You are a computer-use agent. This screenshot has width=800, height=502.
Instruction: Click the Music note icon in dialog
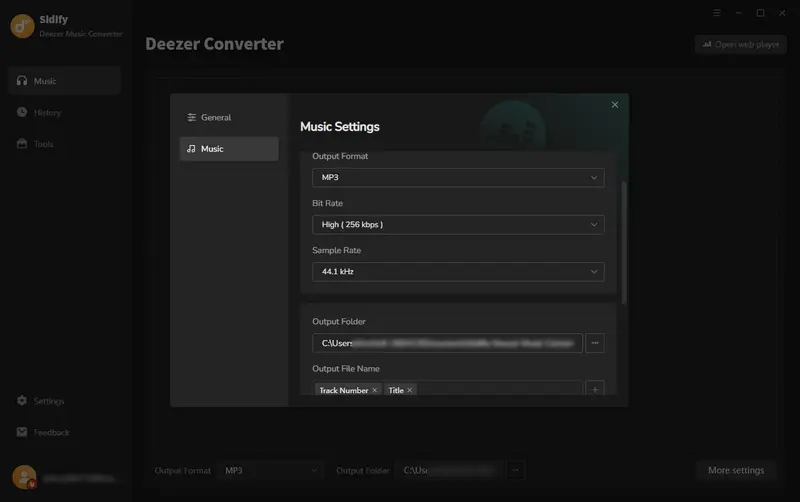tap(191, 148)
